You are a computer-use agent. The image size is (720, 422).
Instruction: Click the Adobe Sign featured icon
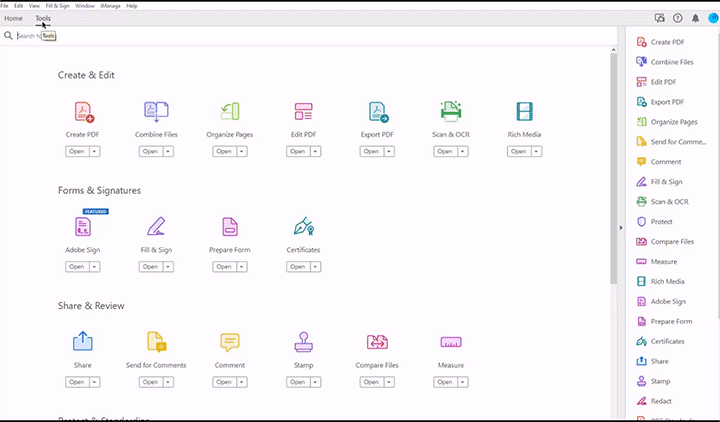(83, 227)
